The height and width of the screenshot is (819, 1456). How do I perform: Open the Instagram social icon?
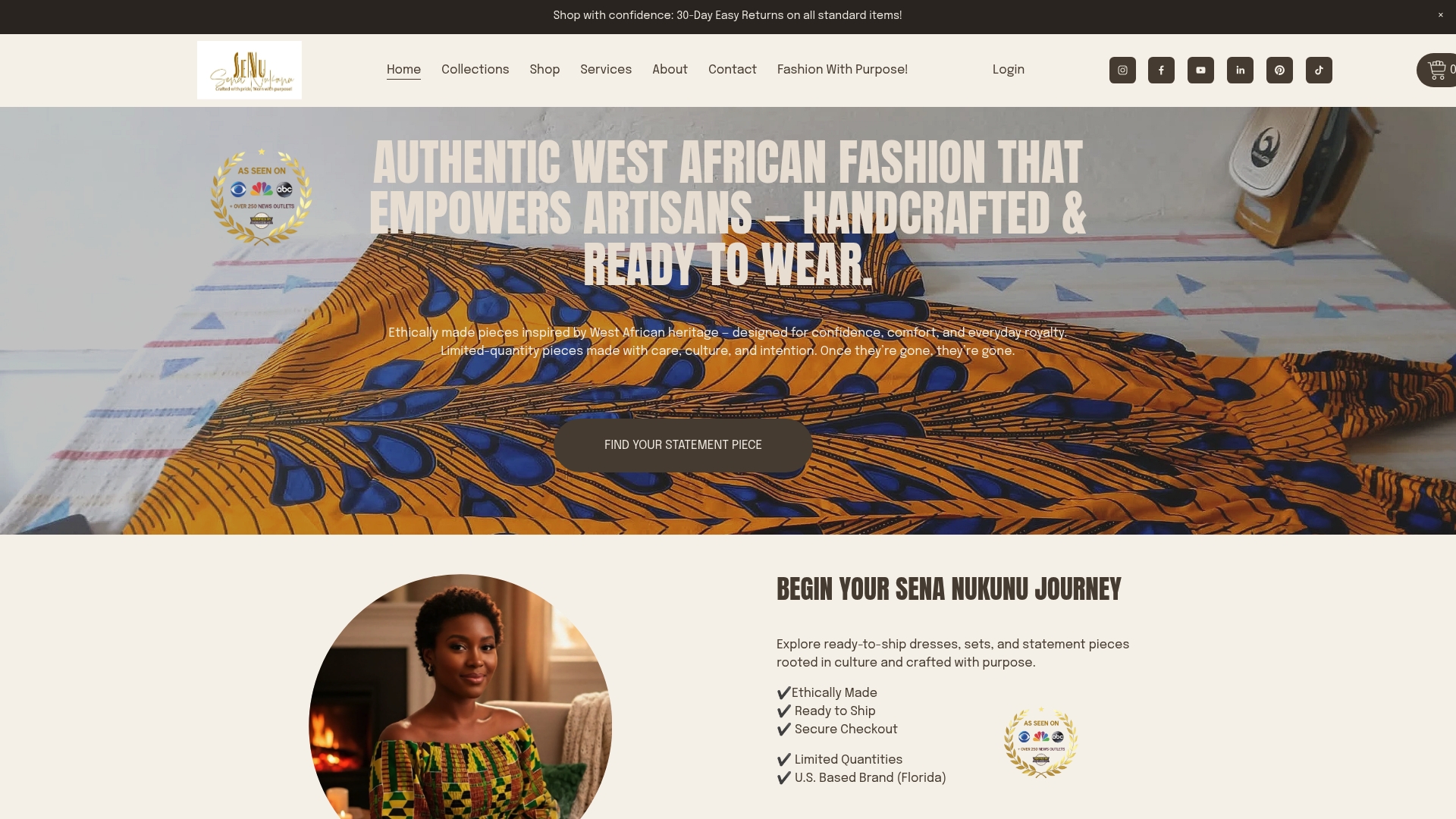(x=1122, y=70)
